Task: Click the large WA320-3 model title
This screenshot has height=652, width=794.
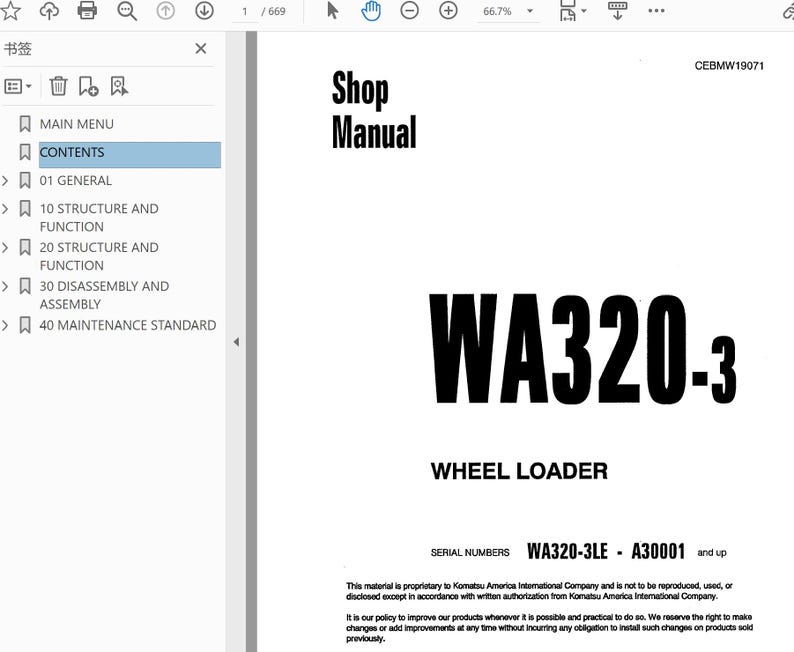Action: (x=583, y=349)
